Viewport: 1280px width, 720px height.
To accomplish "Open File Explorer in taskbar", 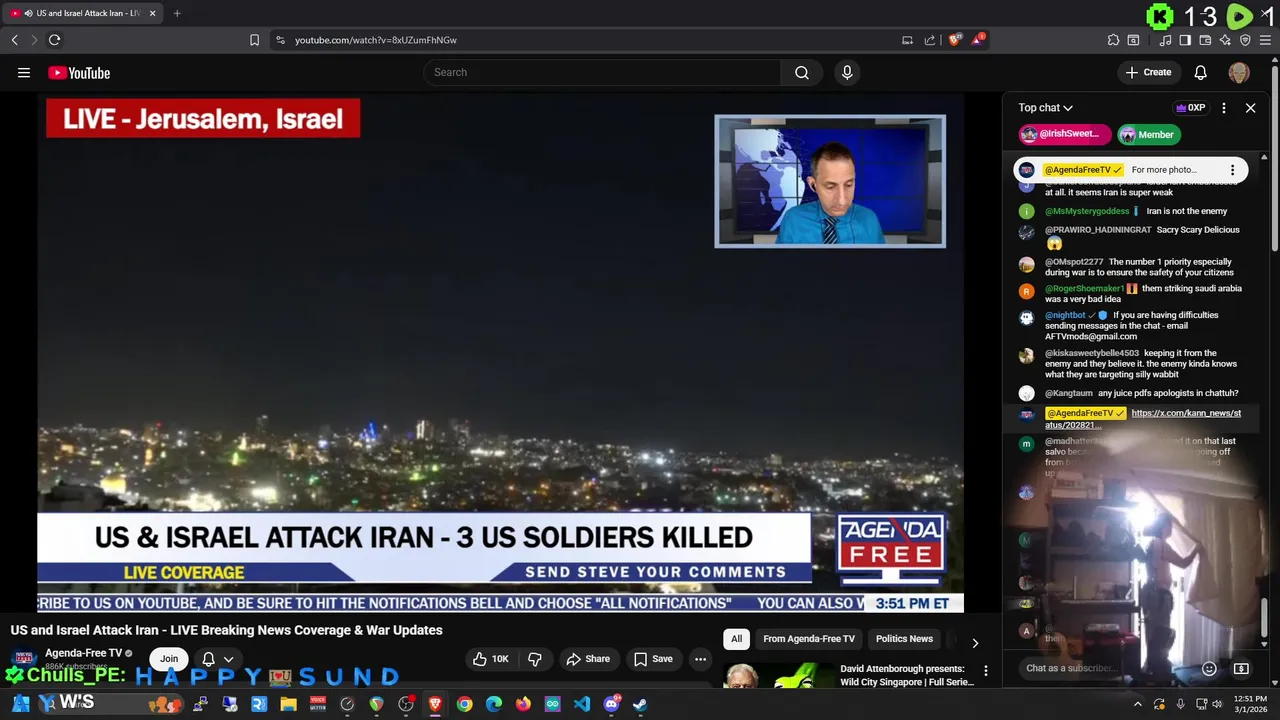I will (288, 704).
